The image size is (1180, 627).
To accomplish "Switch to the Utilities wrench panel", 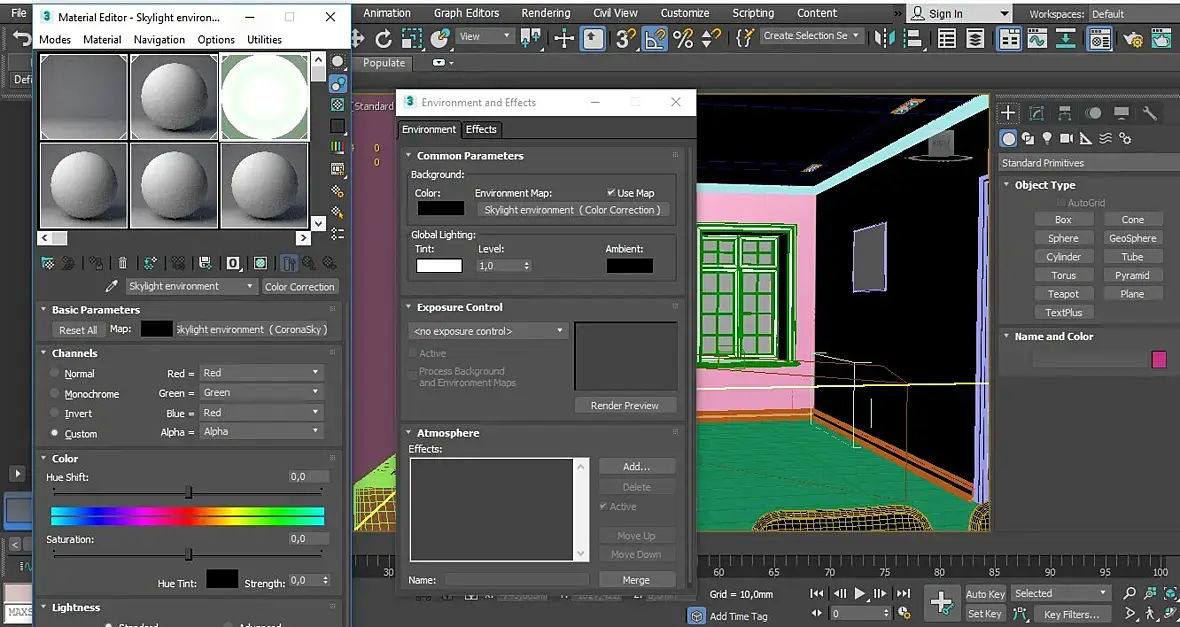I will point(1149,113).
